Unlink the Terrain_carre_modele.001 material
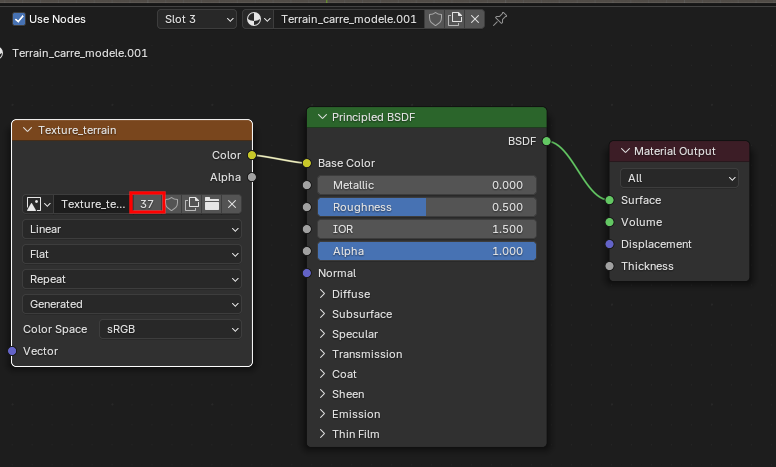The image size is (776, 467). coord(475,19)
